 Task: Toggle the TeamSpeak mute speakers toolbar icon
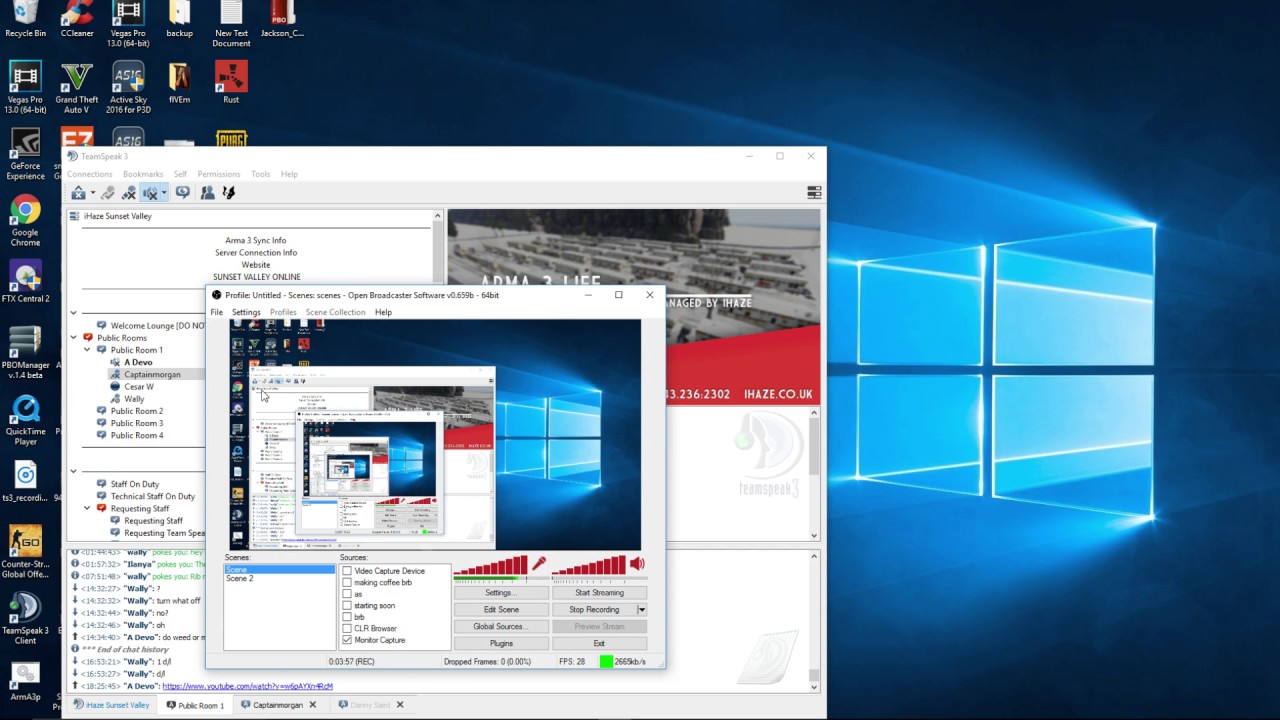[x=150, y=193]
